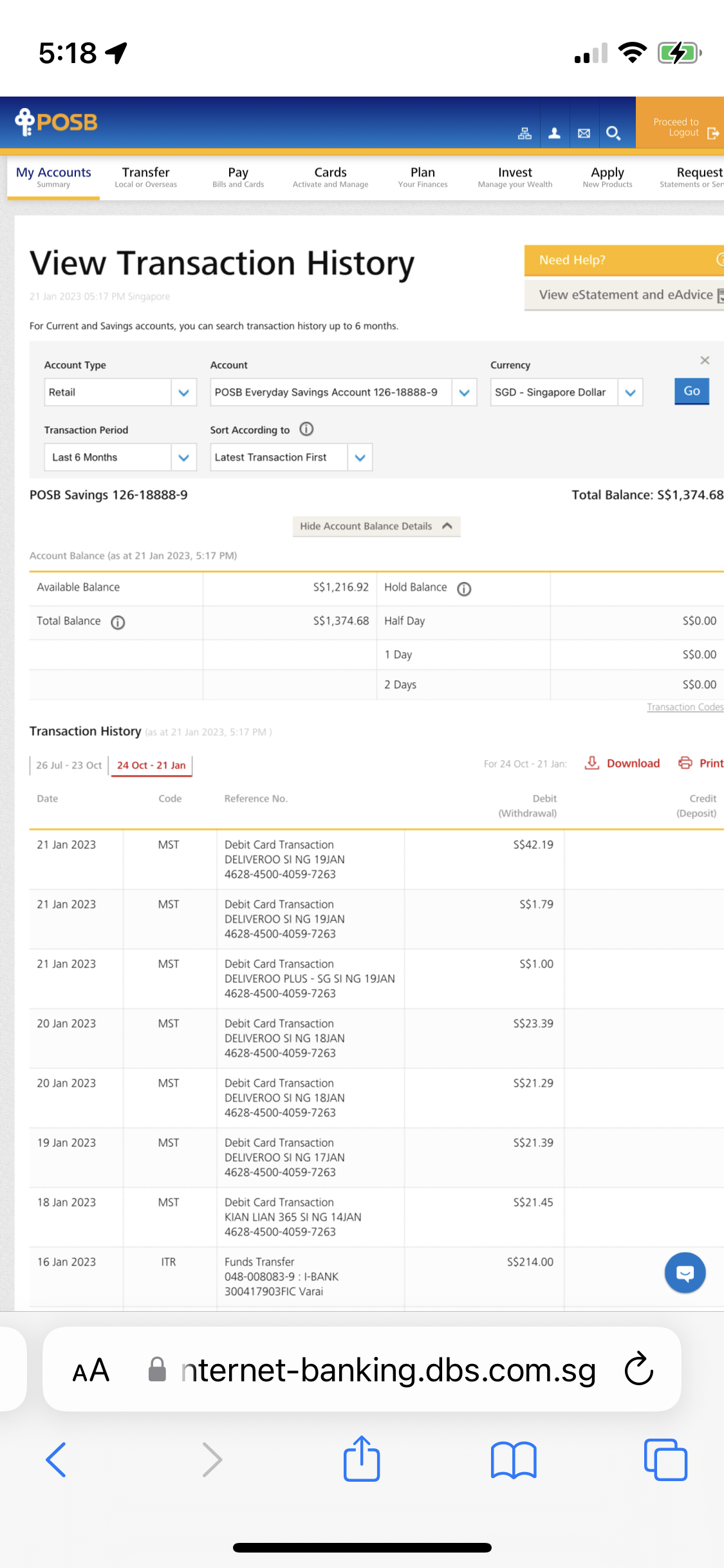Open Transaction Period dropdown
The image size is (724, 1568).
[120, 457]
